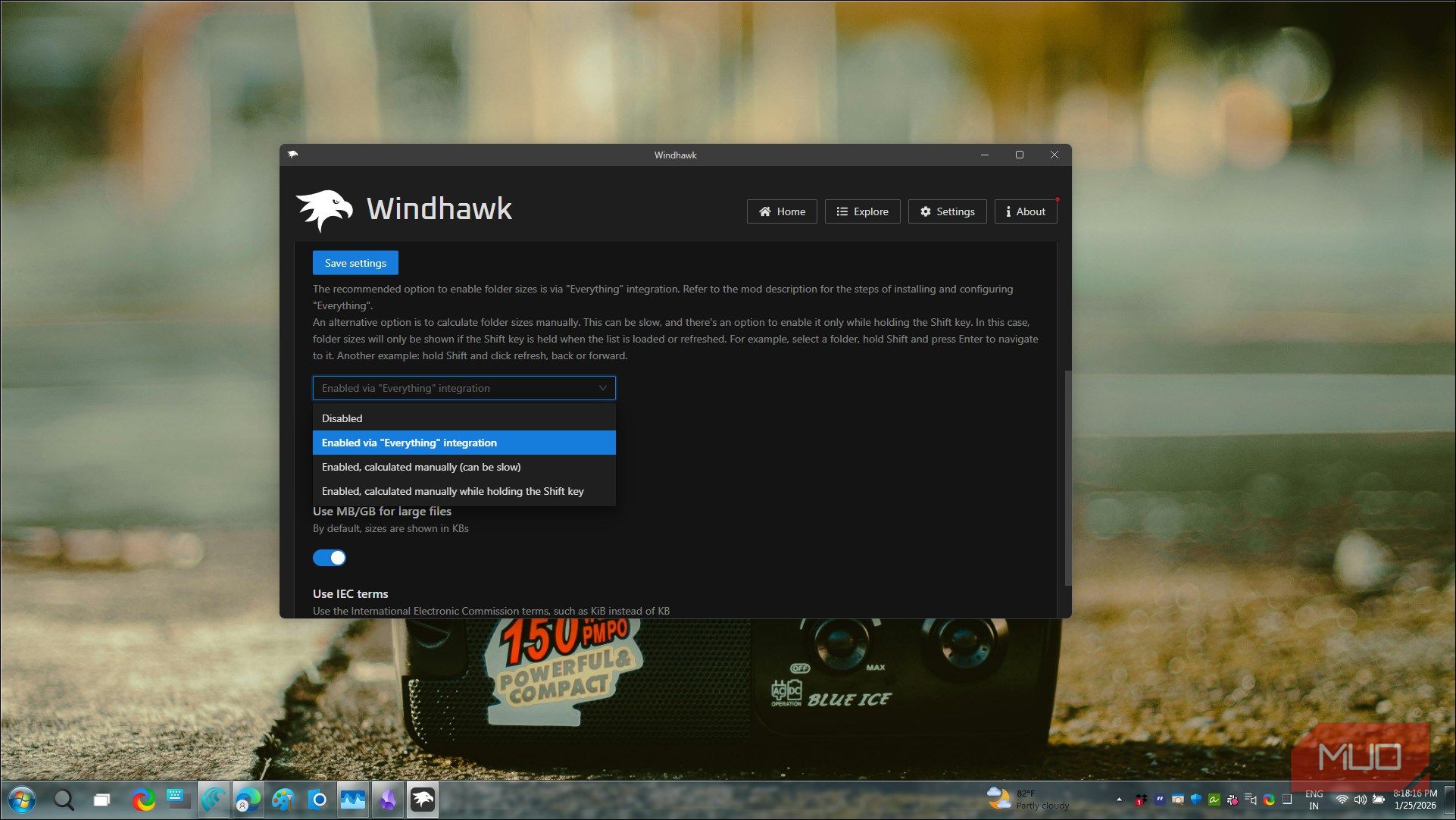Switch to the blue graph monitor app on taskbar
This screenshot has height=820, width=1456.
point(352,800)
